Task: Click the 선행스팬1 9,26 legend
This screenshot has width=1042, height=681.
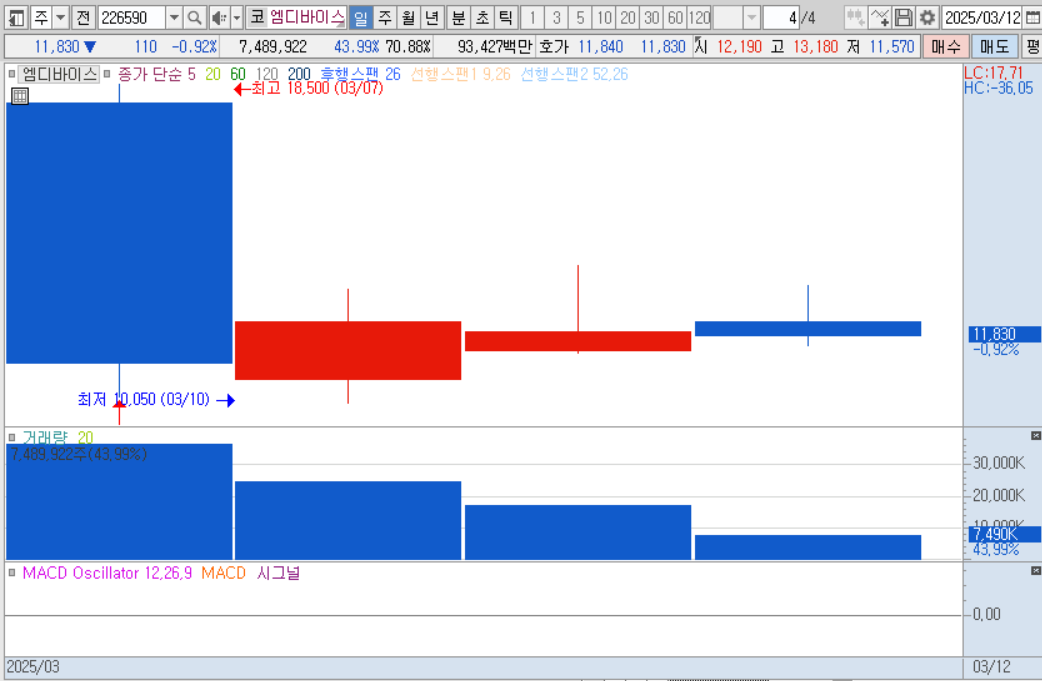Action: click(461, 74)
